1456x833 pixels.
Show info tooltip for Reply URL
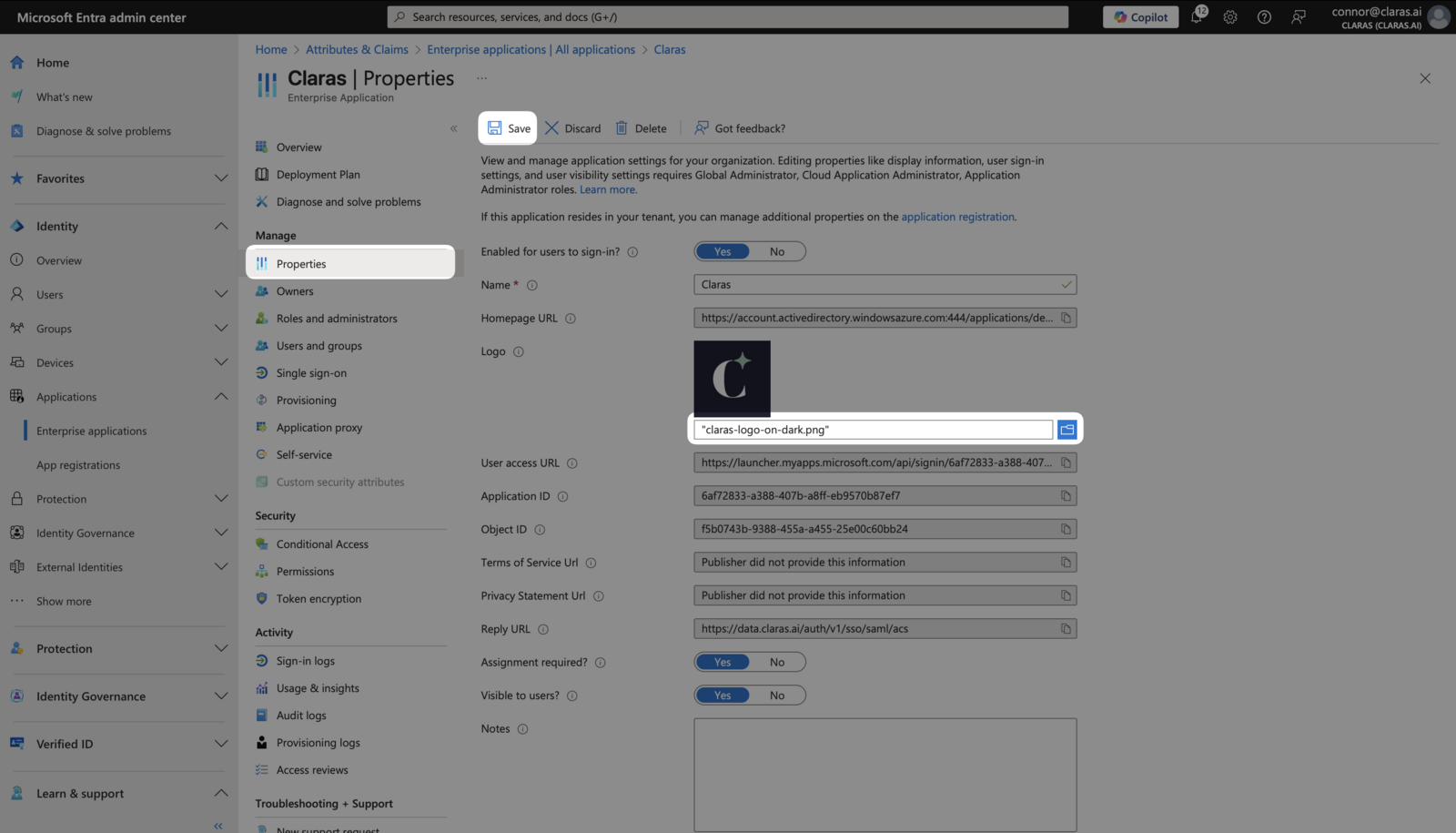(x=543, y=629)
